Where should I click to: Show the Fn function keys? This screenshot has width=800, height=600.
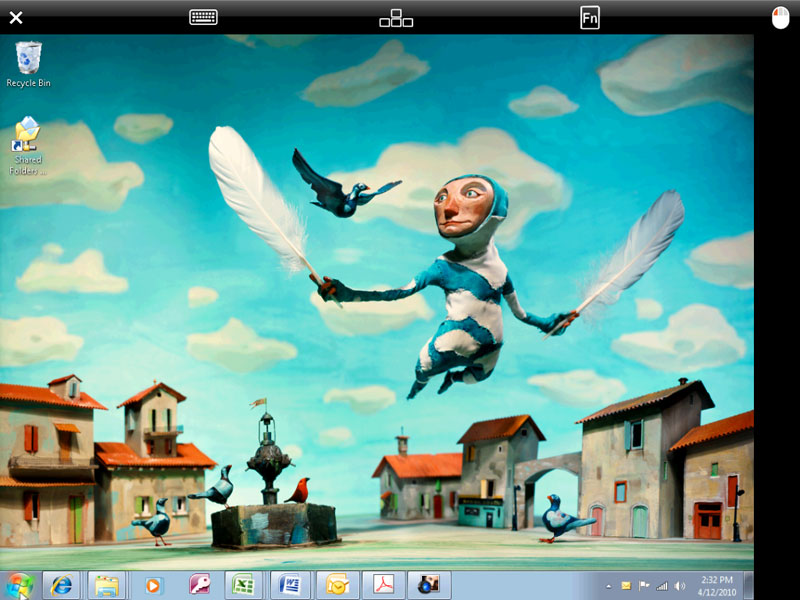pyautogui.click(x=590, y=18)
